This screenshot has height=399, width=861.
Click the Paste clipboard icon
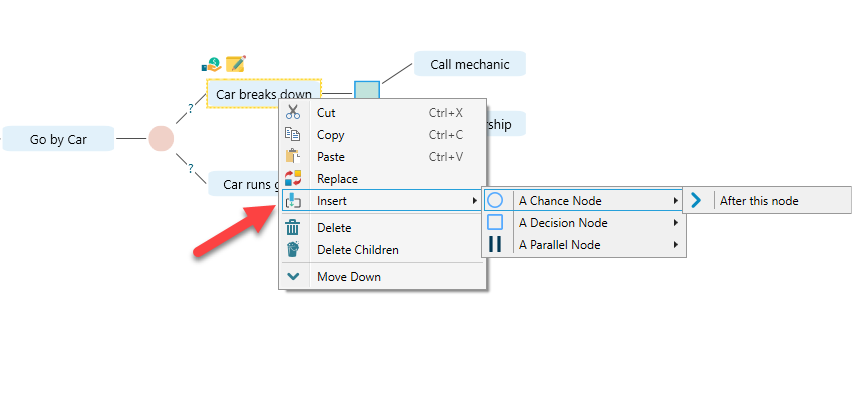(x=293, y=156)
